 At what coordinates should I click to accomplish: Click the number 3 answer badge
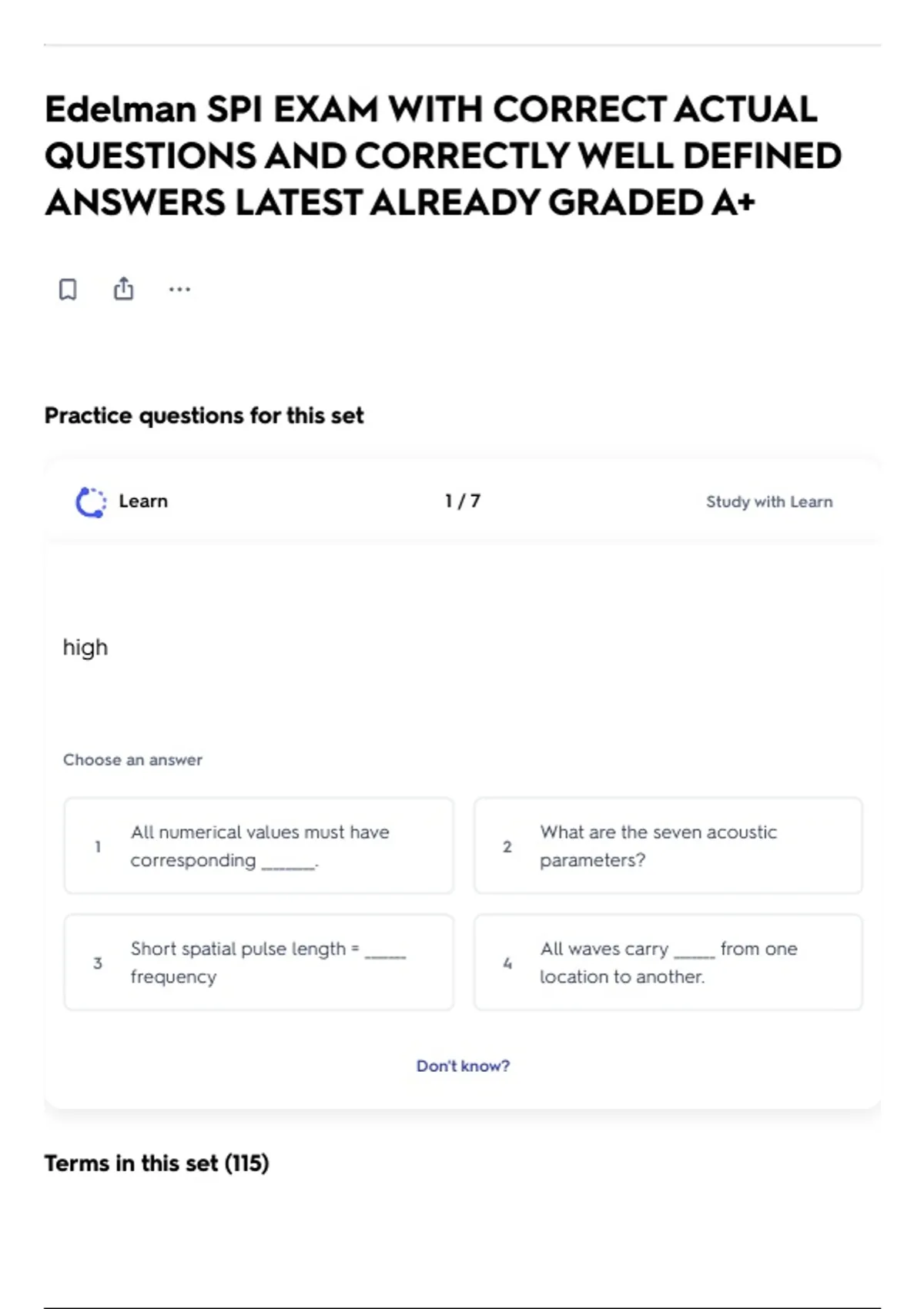click(x=98, y=963)
